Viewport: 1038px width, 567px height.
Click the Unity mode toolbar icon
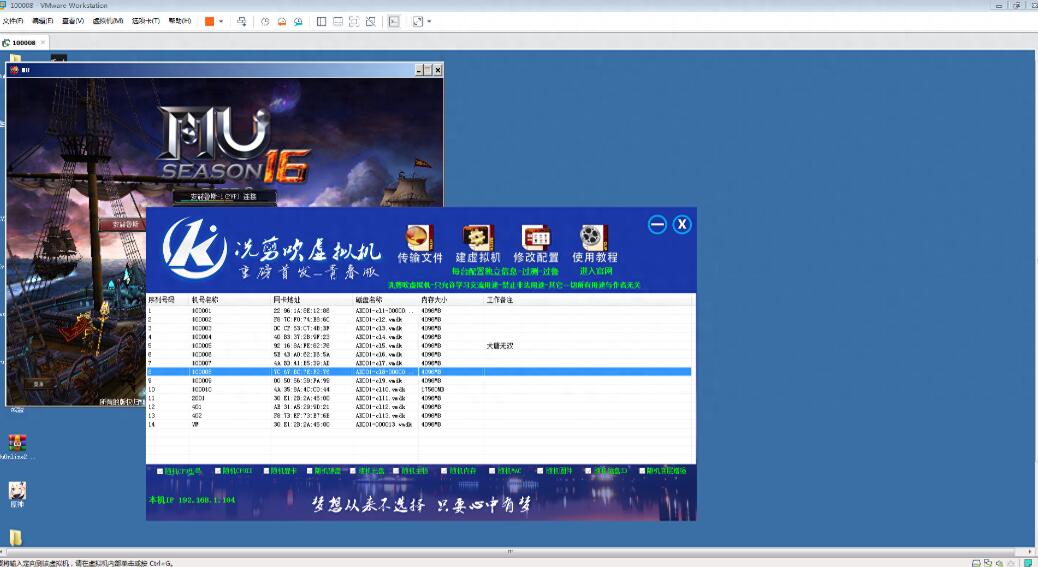[x=371, y=21]
